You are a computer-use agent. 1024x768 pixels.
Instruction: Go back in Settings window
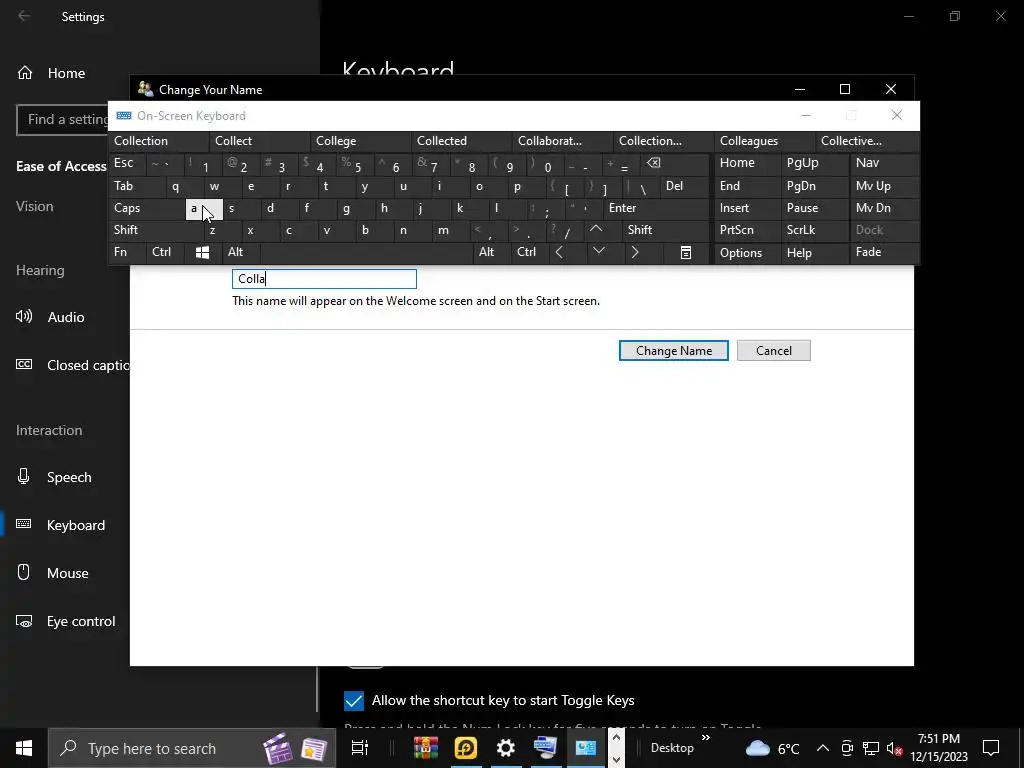point(24,16)
